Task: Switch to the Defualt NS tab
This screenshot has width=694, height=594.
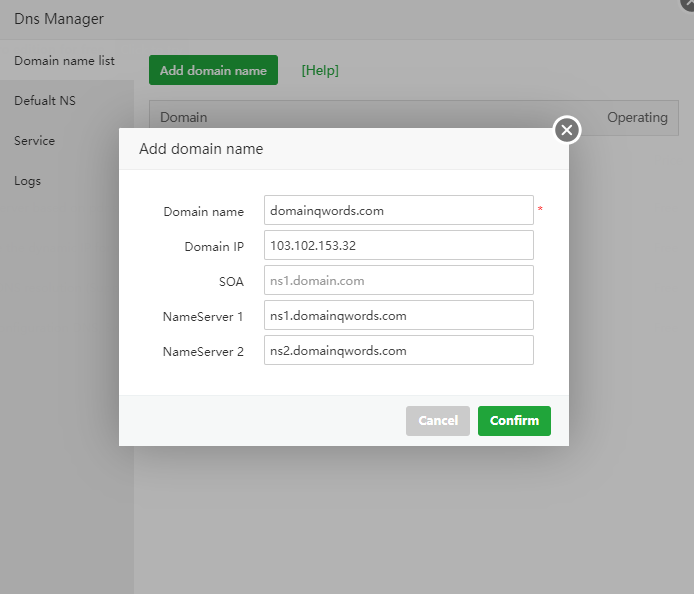Action: (45, 101)
